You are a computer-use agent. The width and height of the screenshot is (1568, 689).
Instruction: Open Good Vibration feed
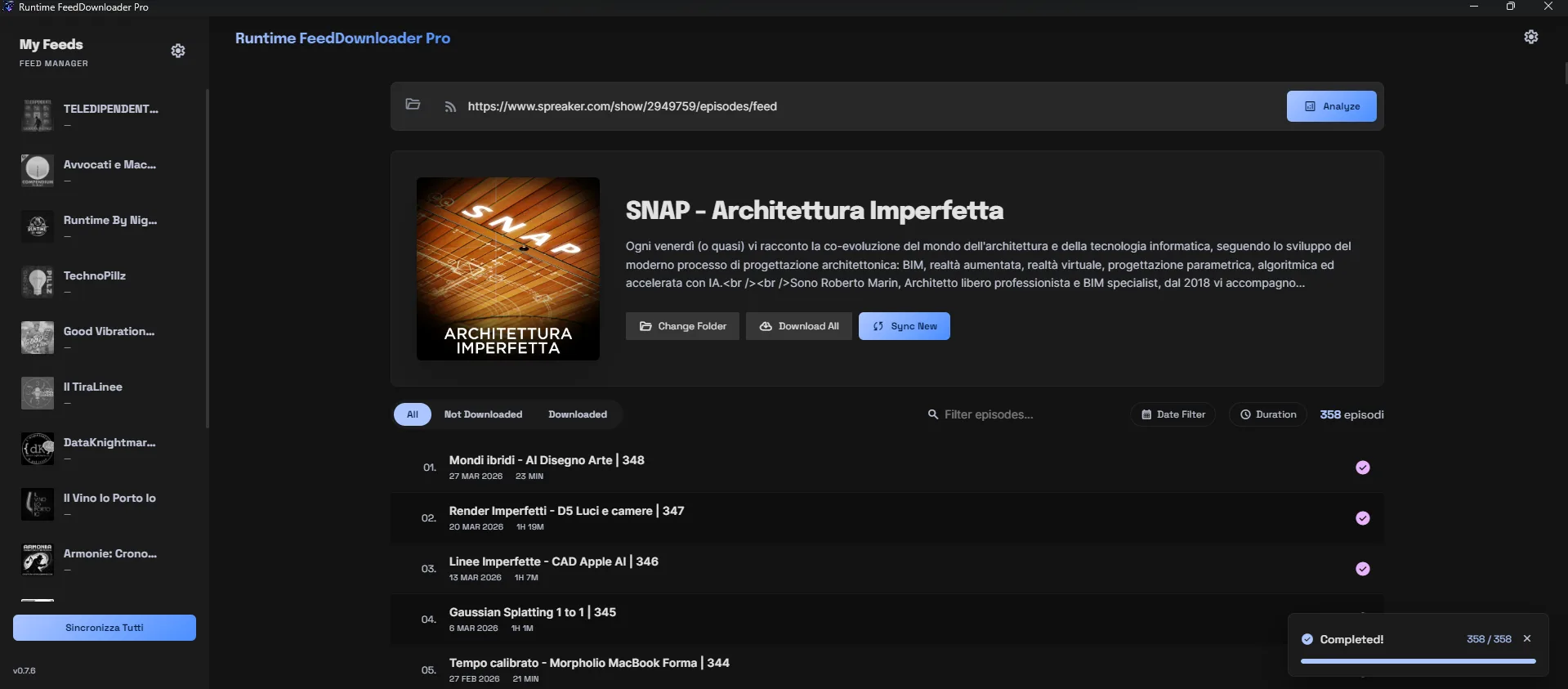(x=104, y=338)
